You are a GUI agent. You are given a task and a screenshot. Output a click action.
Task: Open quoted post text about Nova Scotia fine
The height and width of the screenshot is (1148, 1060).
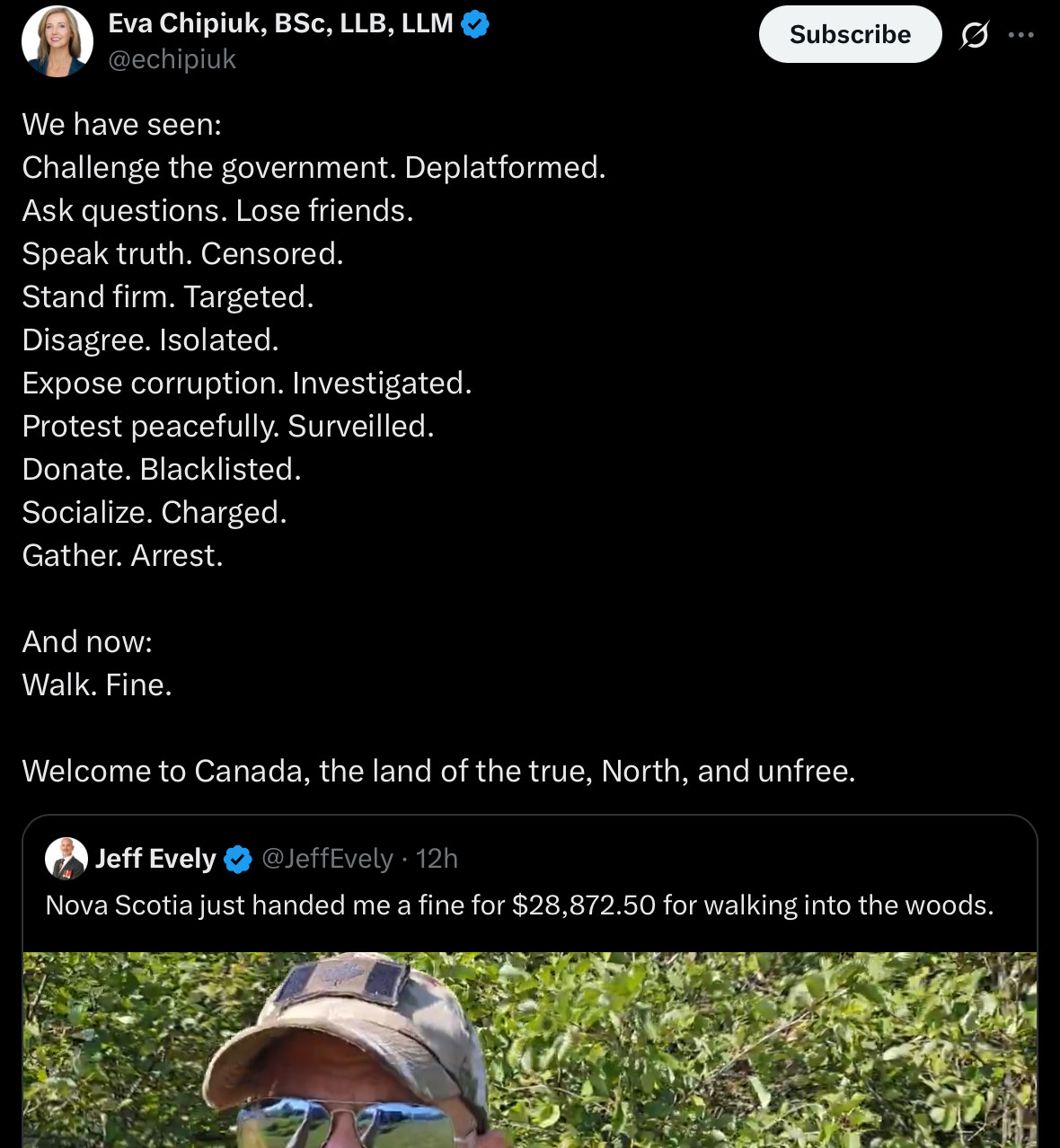pyautogui.click(x=519, y=905)
